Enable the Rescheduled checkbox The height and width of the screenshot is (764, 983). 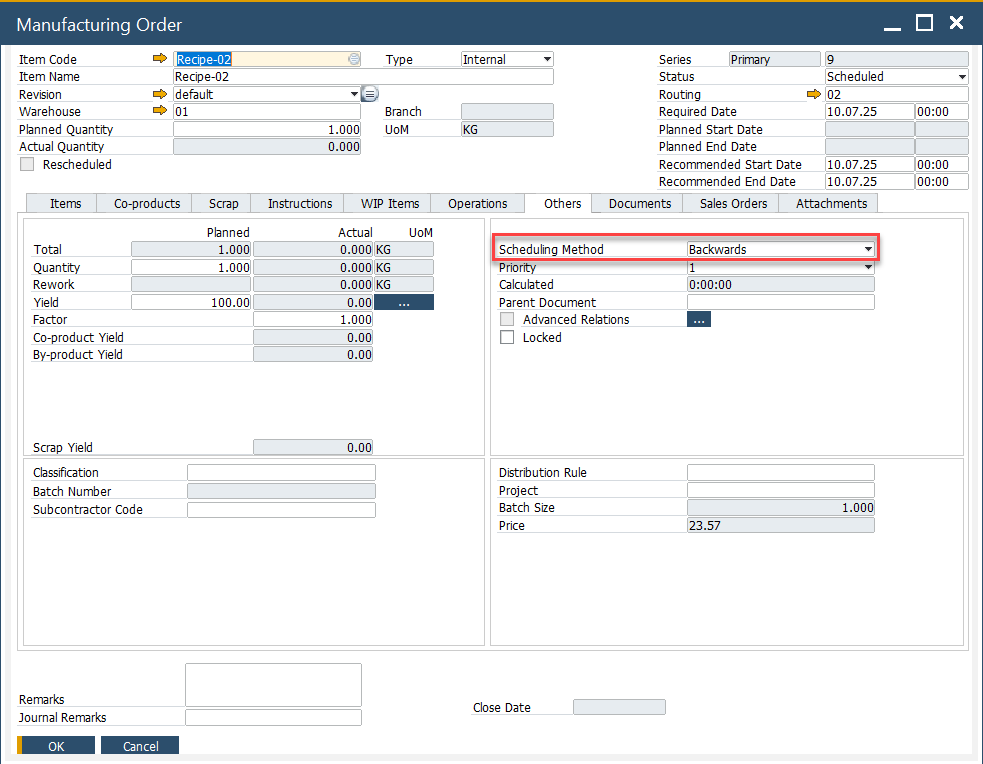[x=27, y=164]
